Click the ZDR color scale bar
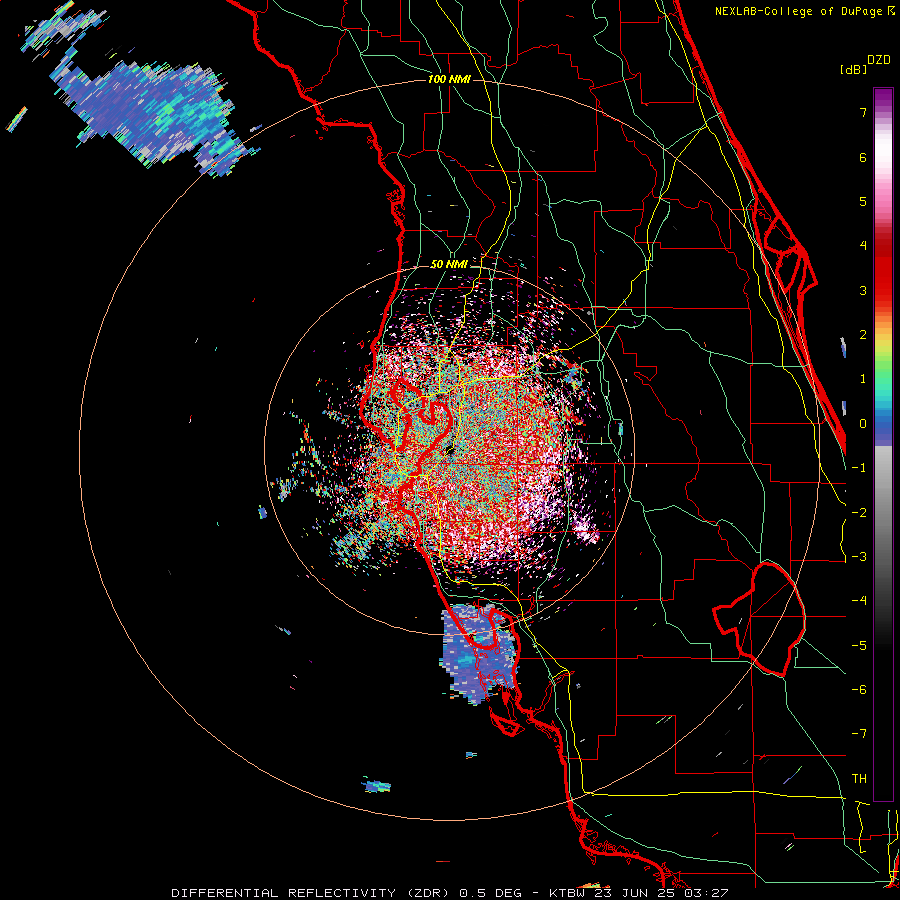This screenshot has width=900, height=900. click(x=883, y=444)
